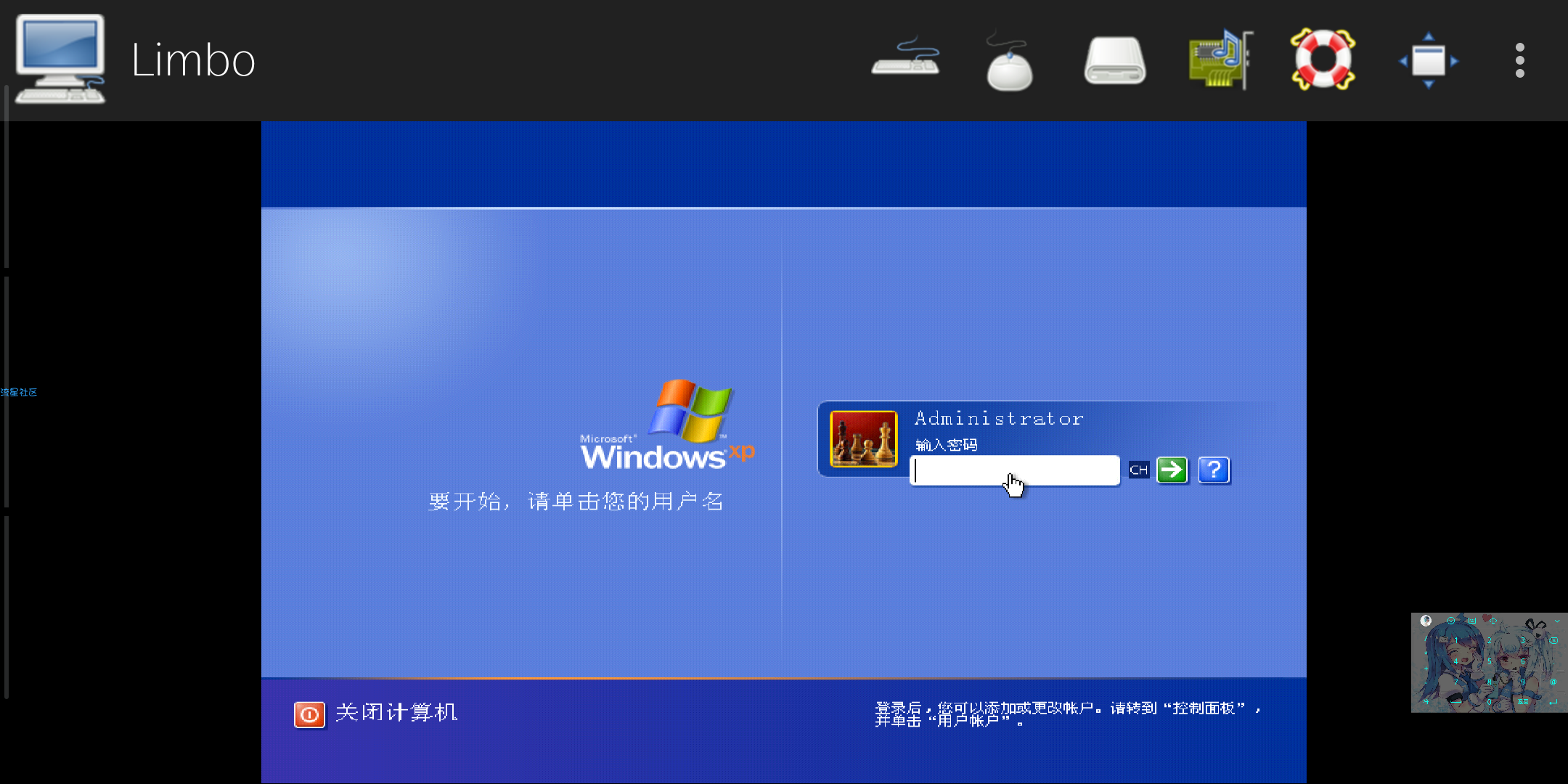Click the 关闭计算机 text link
Screen dimensions: 1568x784
tap(396, 713)
